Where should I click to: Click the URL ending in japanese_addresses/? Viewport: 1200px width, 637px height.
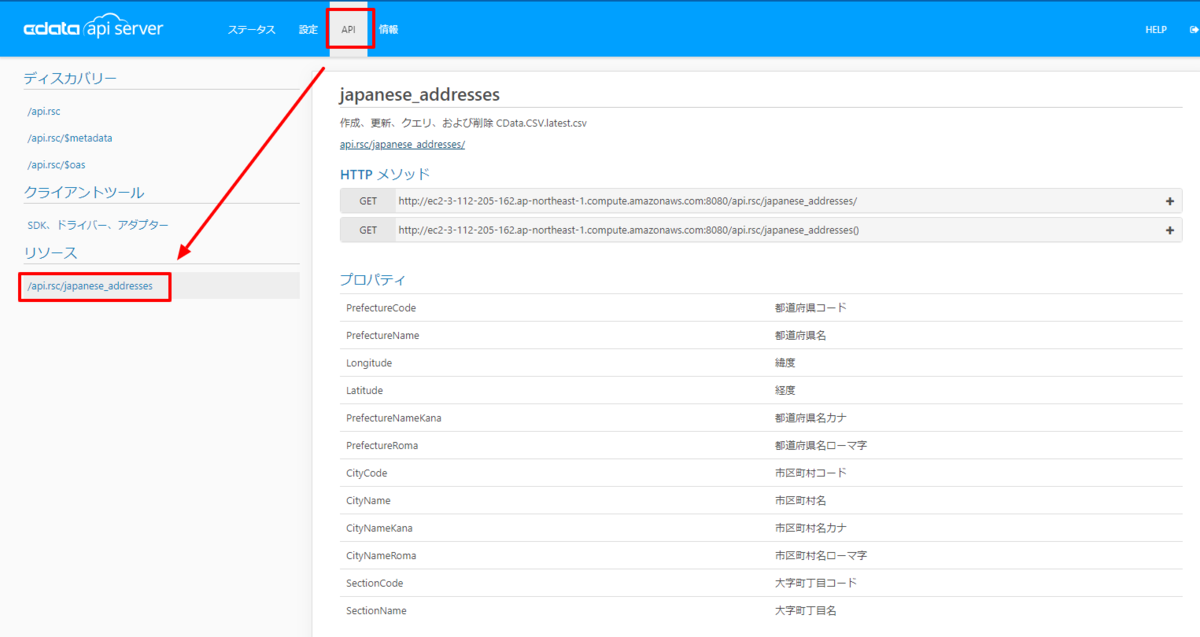tap(627, 201)
